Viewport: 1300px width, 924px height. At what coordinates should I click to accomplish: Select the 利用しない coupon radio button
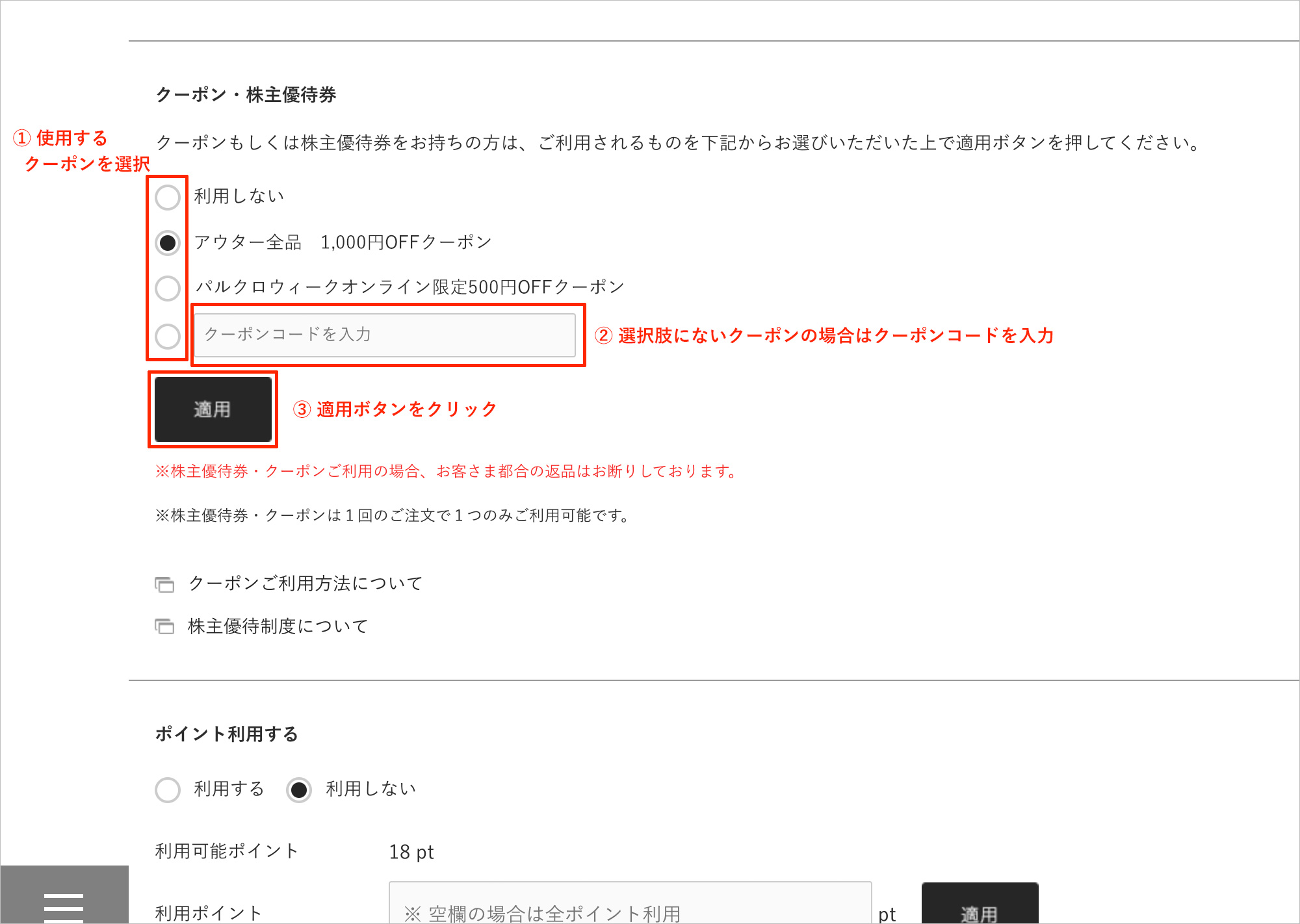click(168, 197)
